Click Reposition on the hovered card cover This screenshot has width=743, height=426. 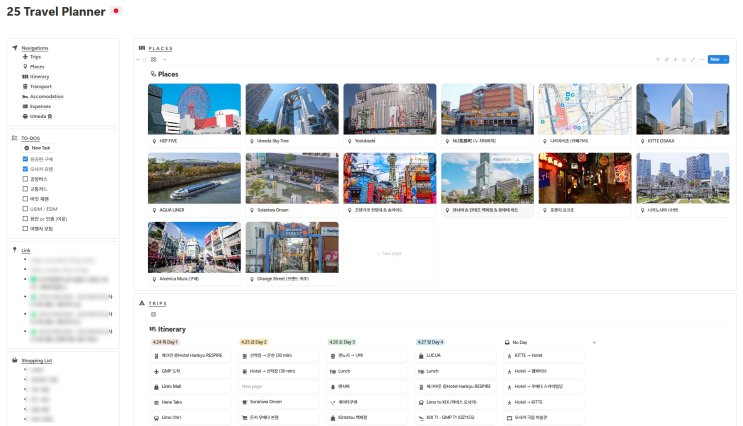coord(502,160)
